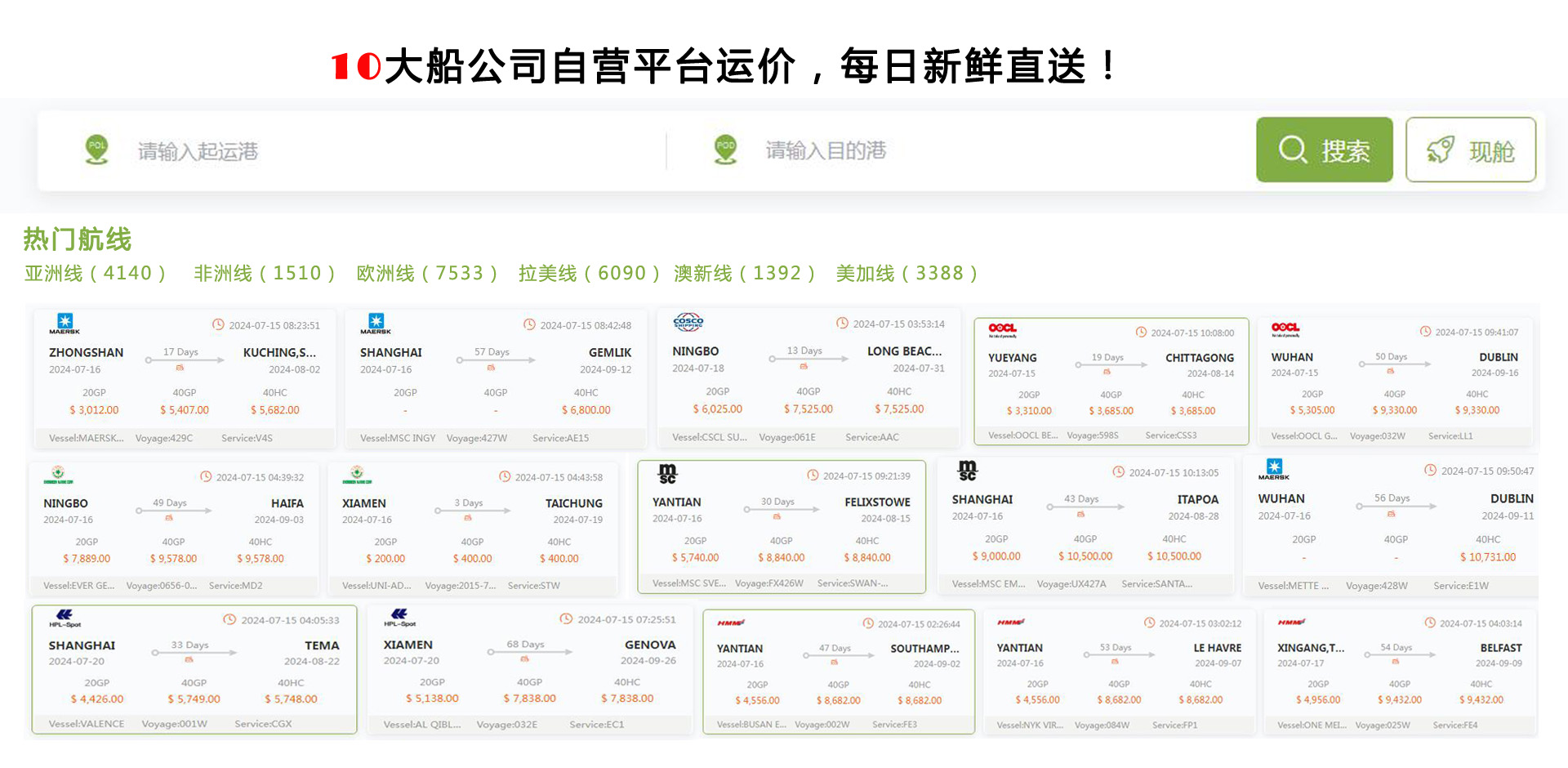
Task: Click the POD destination port pin icon
Action: (x=725, y=150)
